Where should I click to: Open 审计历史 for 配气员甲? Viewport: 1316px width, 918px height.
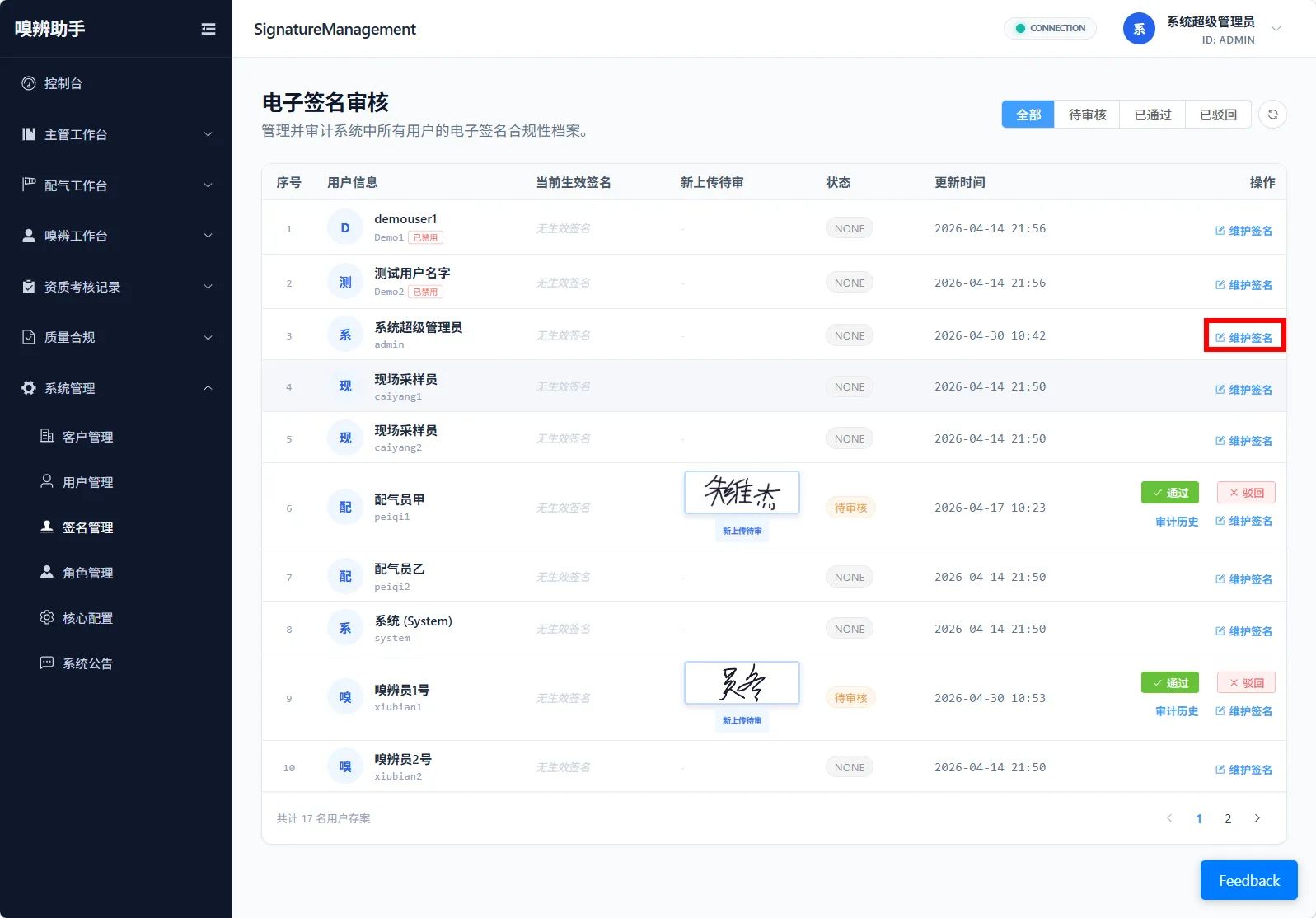[x=1177, y=522]
